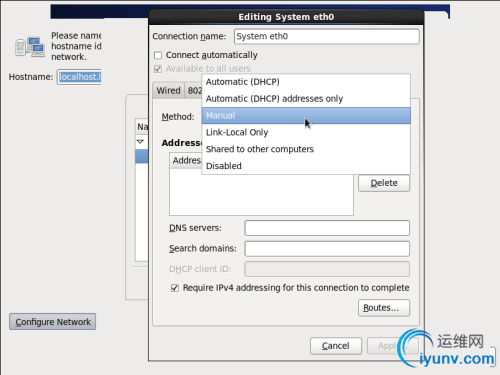Choose Automatic (DHCP) addresses only
This screenshot has width=500, height=375.
pos(306,99)
